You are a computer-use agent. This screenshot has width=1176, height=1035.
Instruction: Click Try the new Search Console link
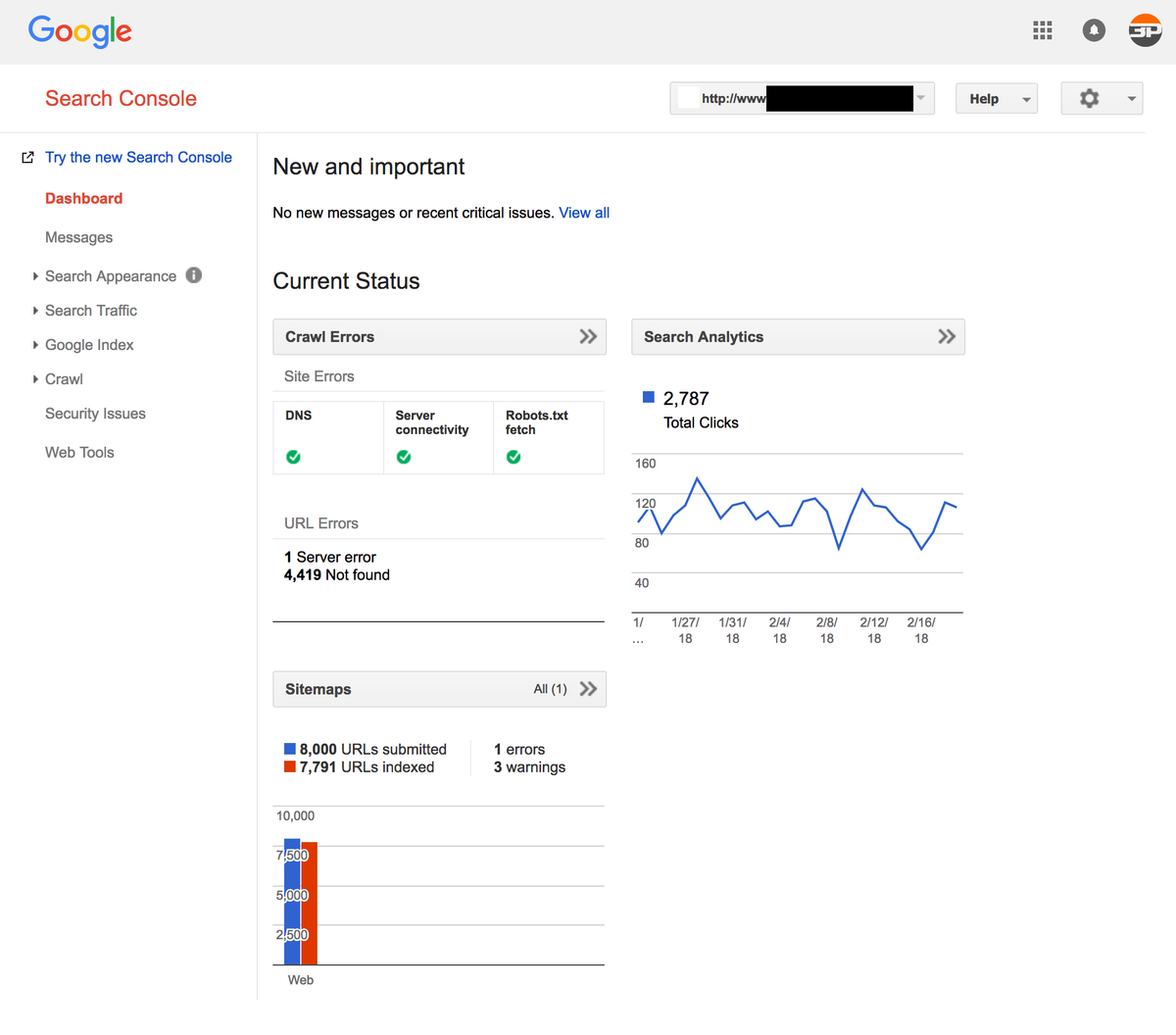pos(138,157)
